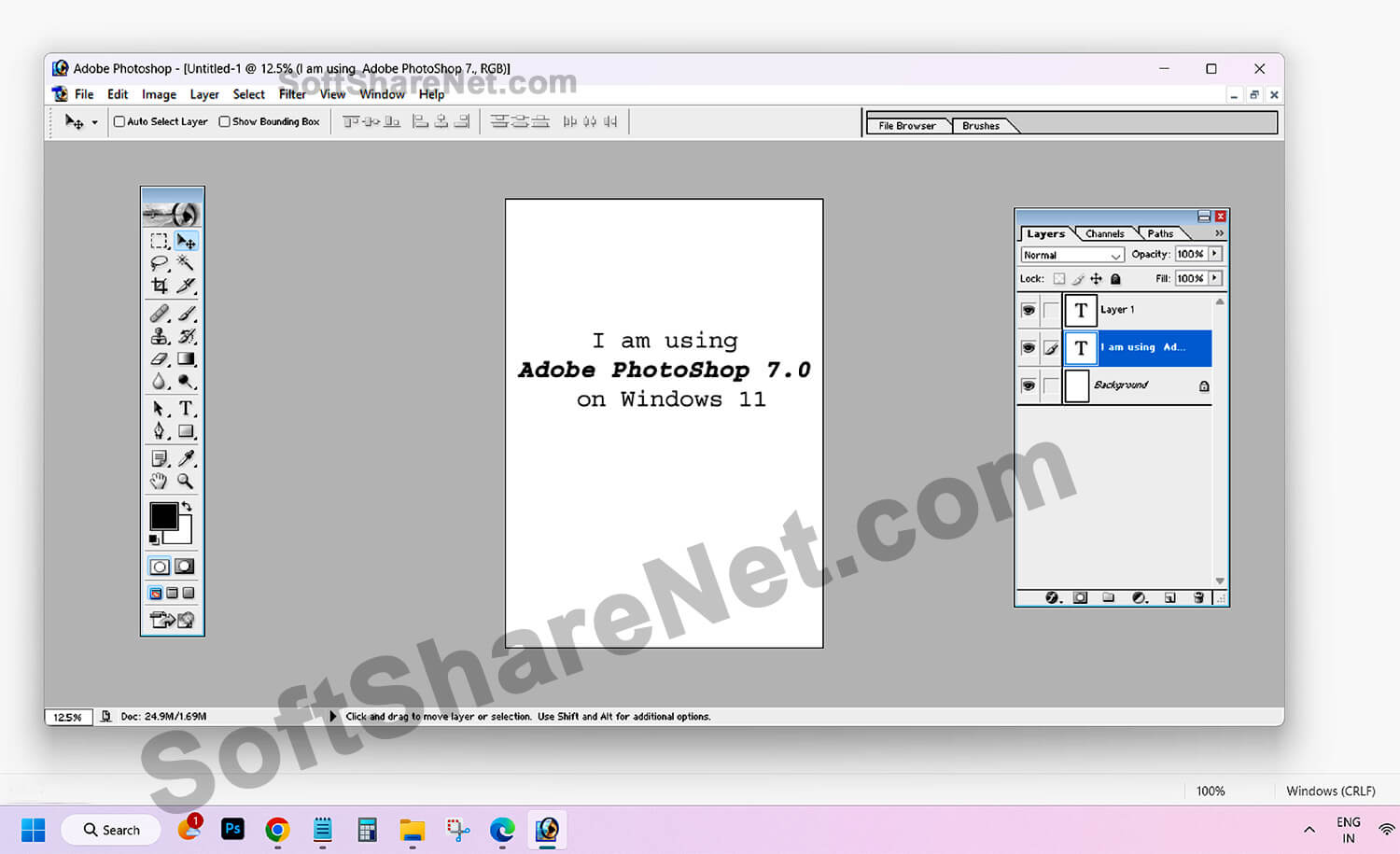The width and height of the screenshot is (1400, 854).
Task: Switch to the Paths tab
Action: coord(1160,233)
